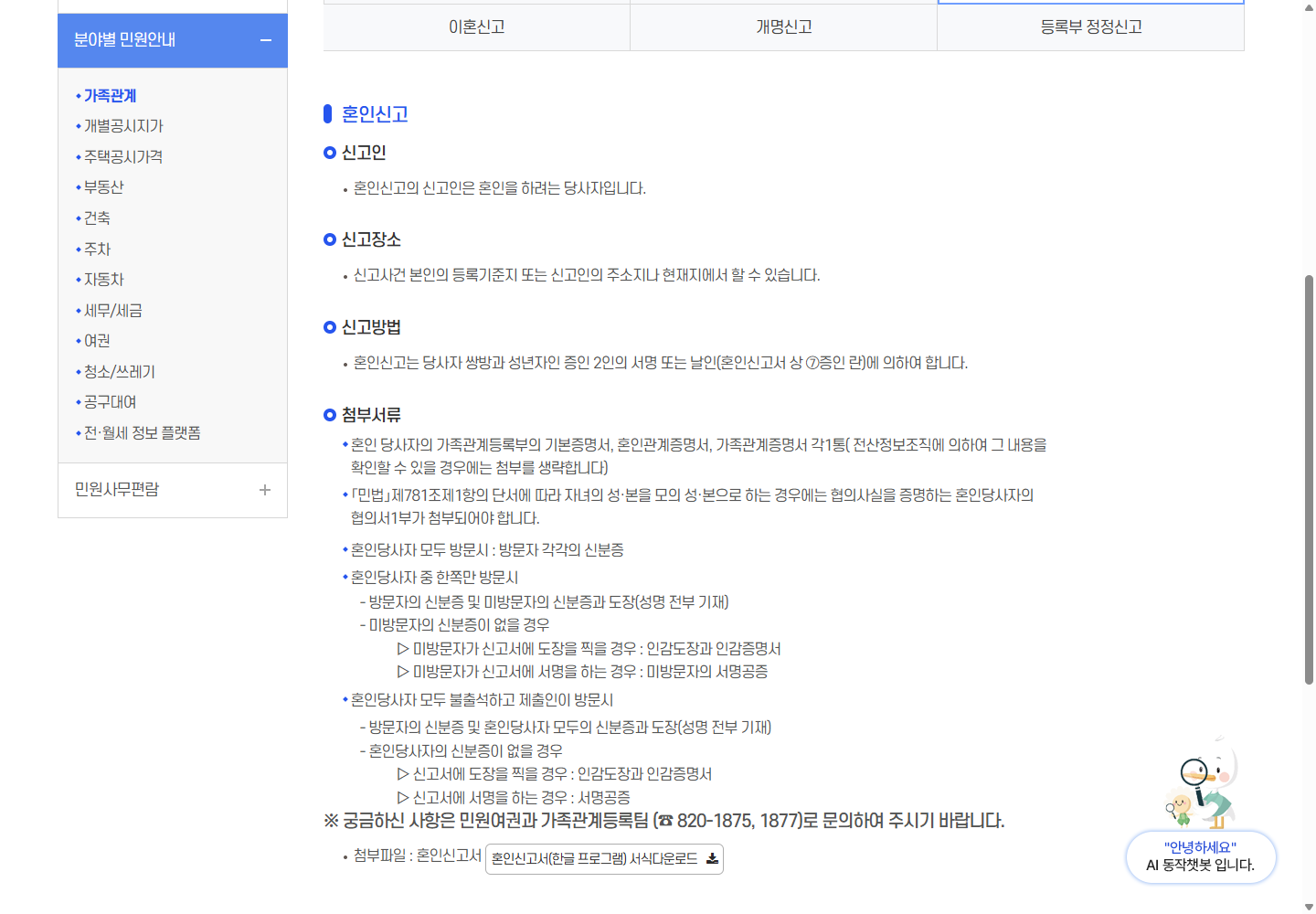Viewport: 1316px width, 914px height.
Task: Click the 첨부파일 : 혼인신고서 label
Action: coord(418,856)
